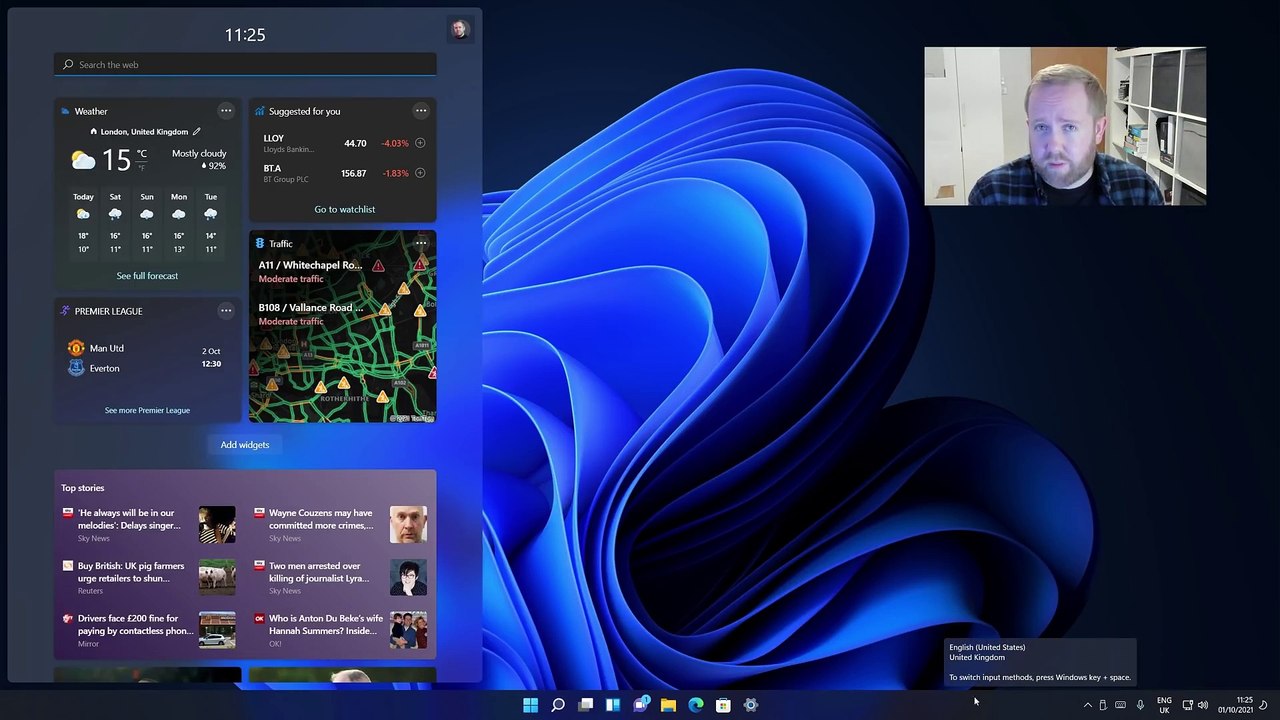Click the USB safely-remove tray icon

[x=1103, y=705]
